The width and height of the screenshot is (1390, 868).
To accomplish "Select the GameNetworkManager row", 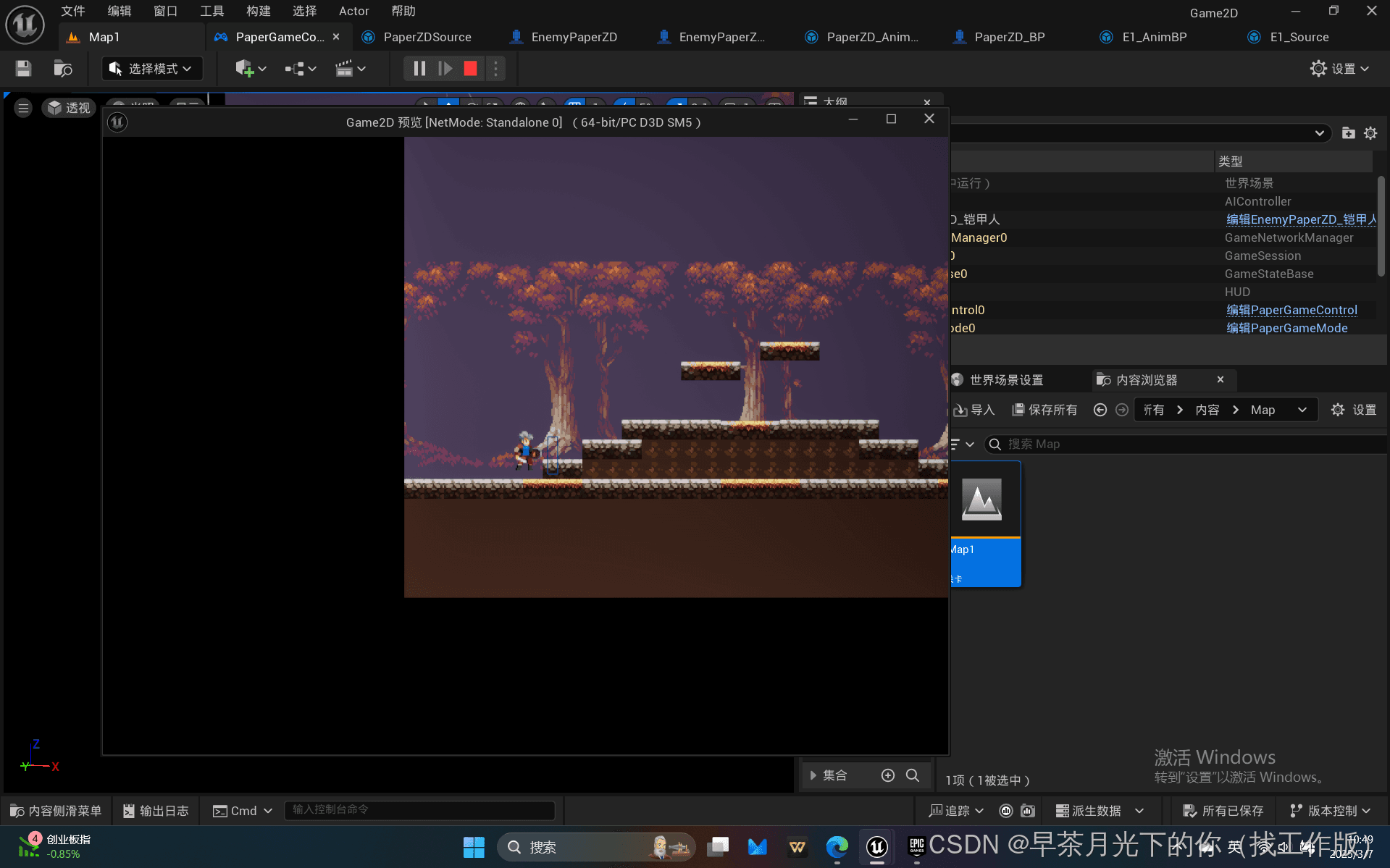I will (1163, 237).
